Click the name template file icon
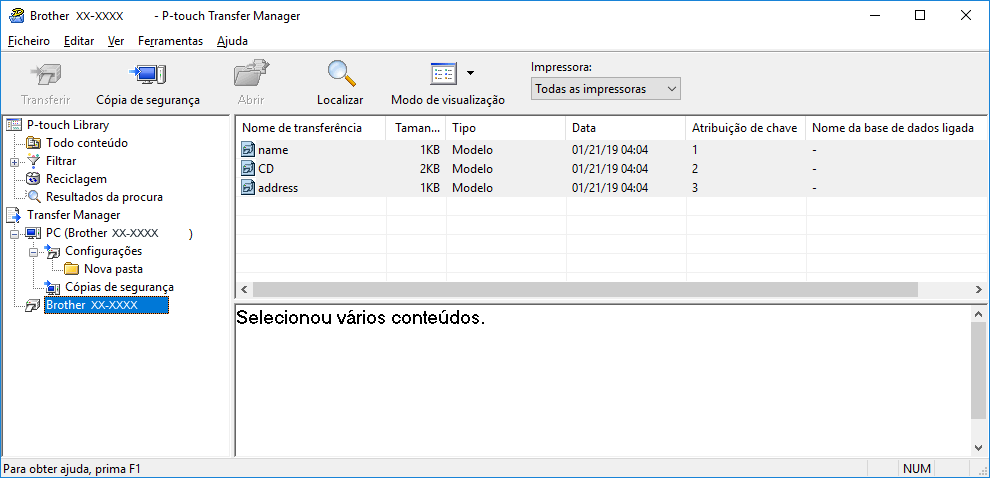The height and width of the screenshot is (478, 990). click(x=248, y=150)
